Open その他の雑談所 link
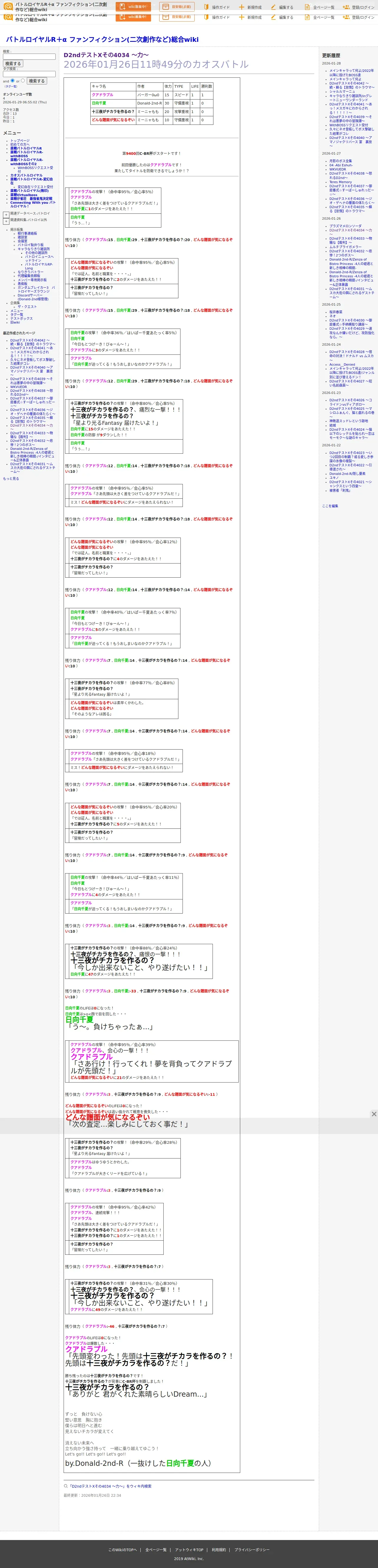The height and width of the screenshot is (1568, 378). point(36,253)
